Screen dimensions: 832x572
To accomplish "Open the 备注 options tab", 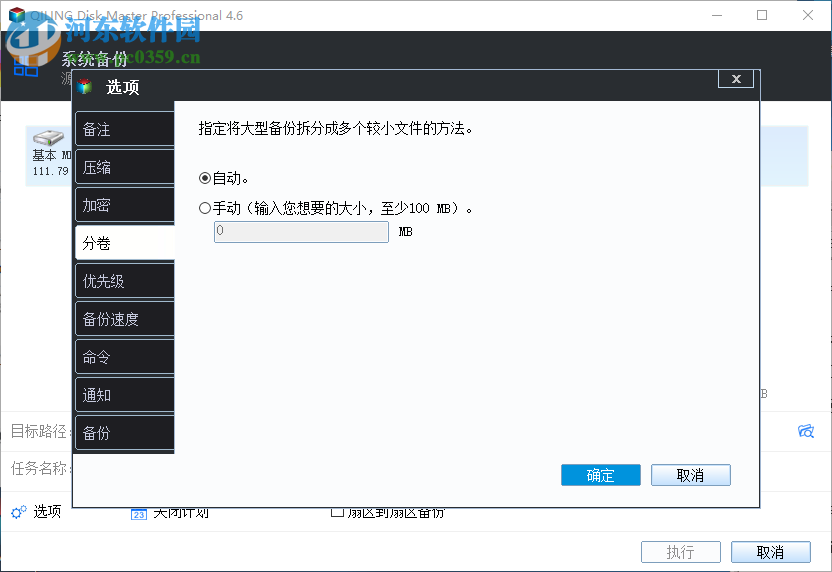I will 125,129.
